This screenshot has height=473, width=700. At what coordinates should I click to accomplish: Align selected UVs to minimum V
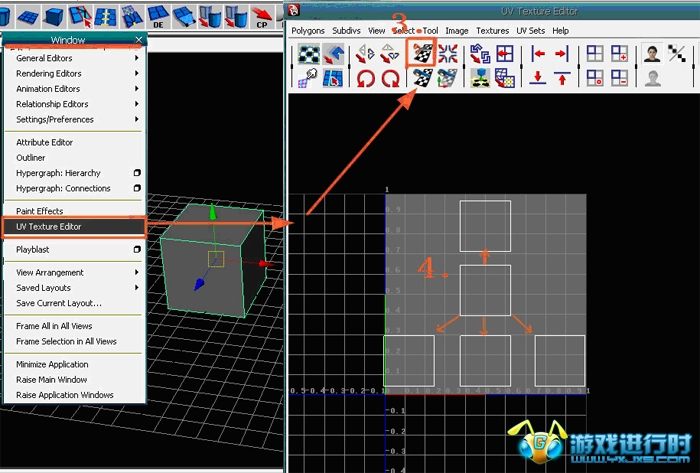tap(538, 78)
